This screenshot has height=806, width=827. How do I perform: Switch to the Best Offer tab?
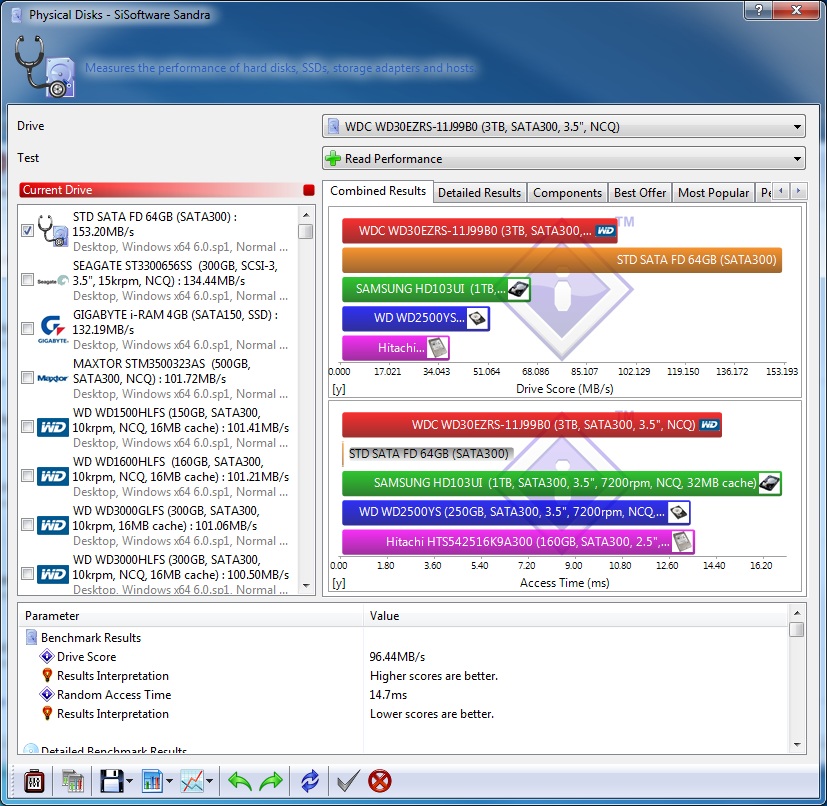640,193
